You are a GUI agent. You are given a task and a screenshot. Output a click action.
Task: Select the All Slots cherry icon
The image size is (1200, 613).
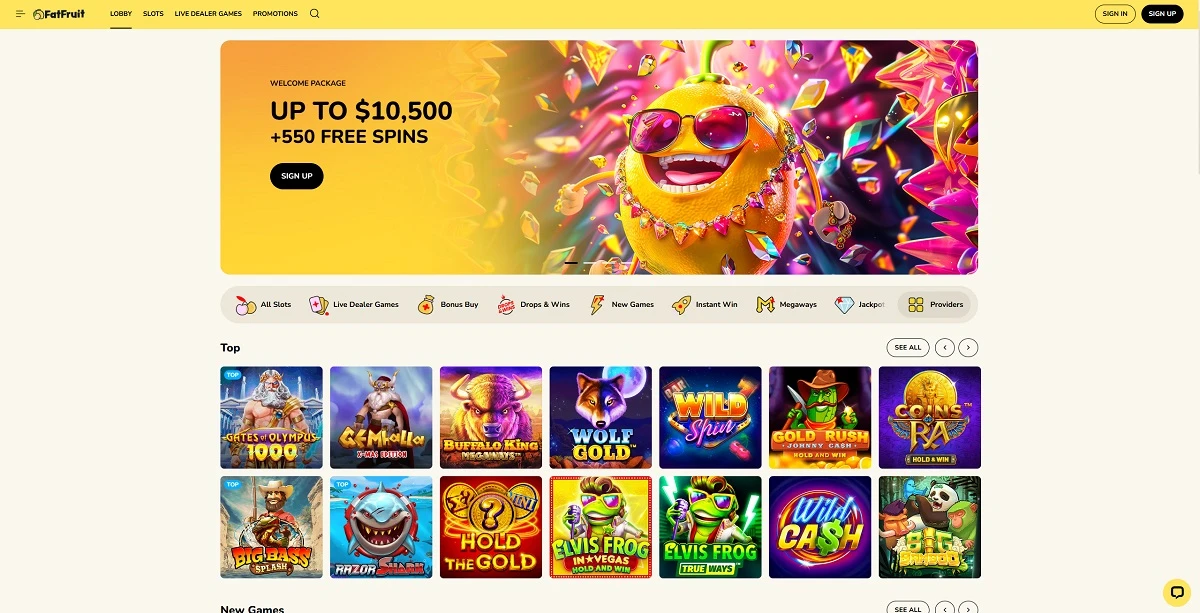(245, 305)
